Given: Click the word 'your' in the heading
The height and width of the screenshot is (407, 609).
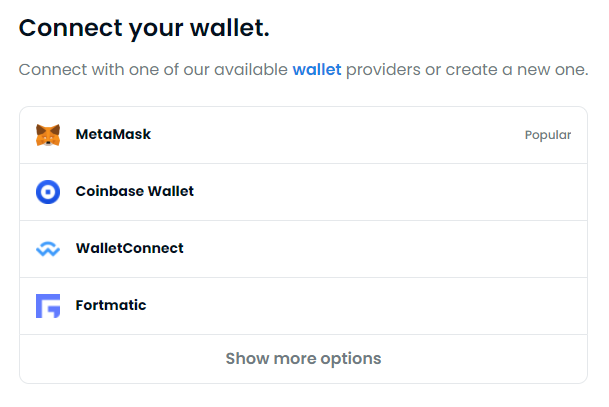Looking at the screenshot, I should point(156,30).
